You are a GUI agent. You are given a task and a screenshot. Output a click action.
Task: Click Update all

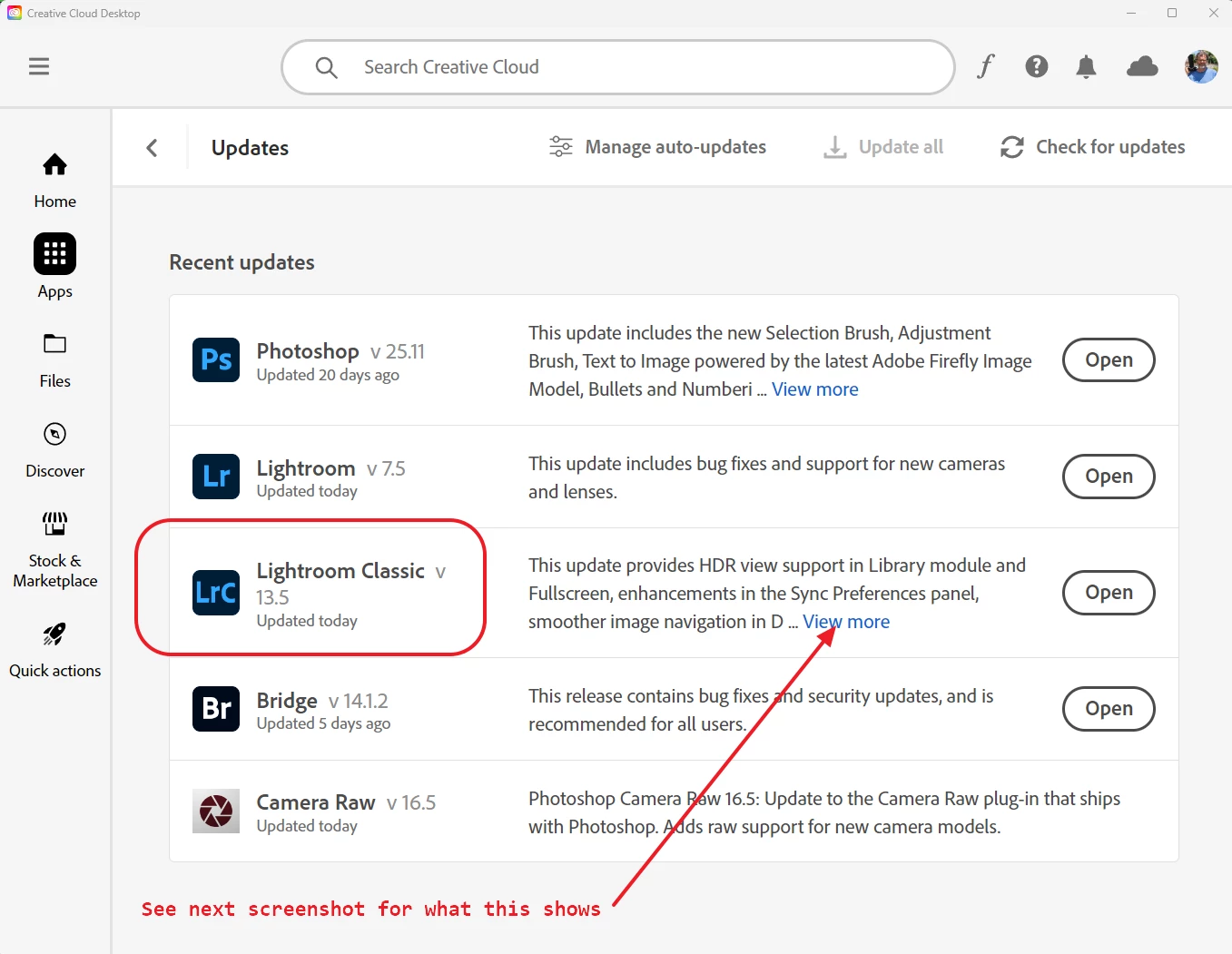tap(883, 147)
